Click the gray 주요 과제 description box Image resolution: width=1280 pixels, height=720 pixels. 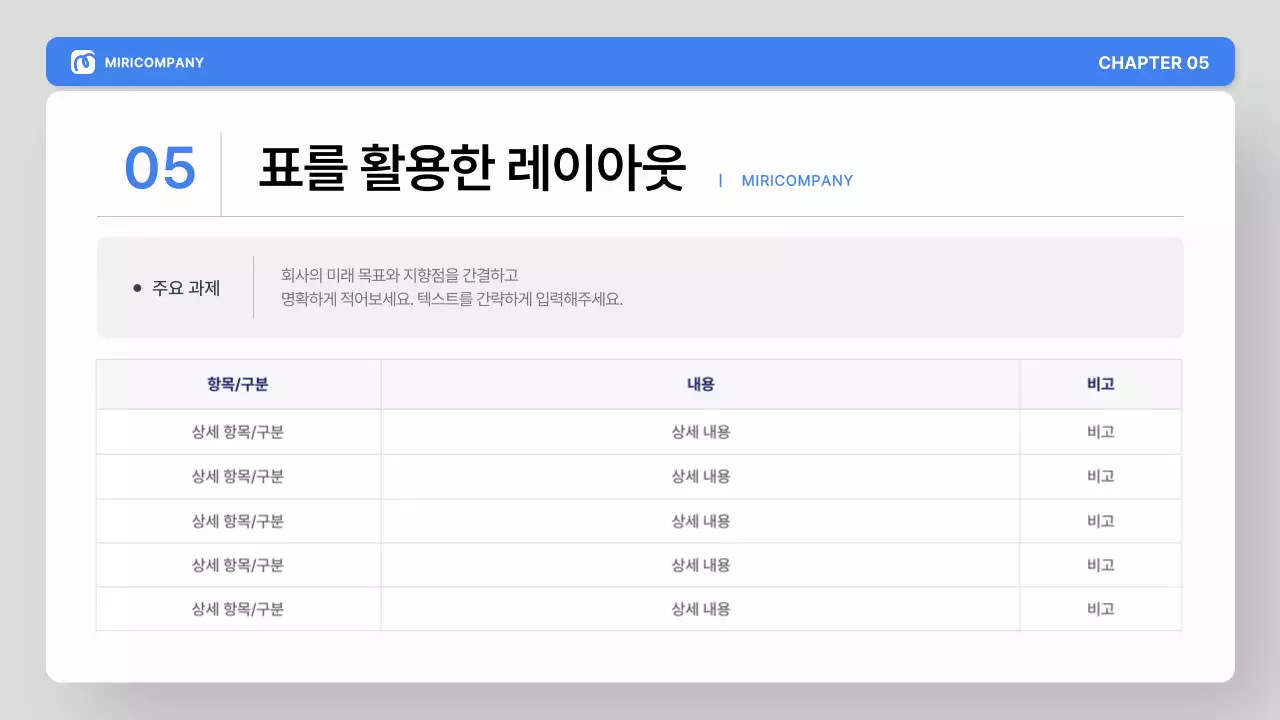coord(640,287)
